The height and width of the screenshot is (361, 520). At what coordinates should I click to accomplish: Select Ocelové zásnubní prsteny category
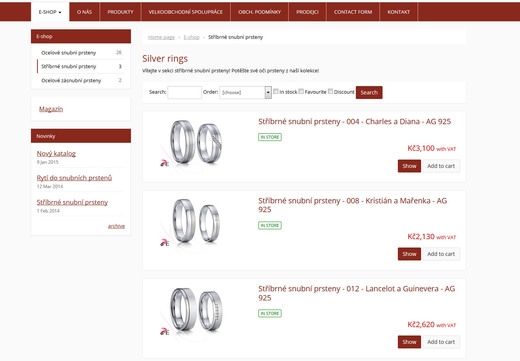81,80
